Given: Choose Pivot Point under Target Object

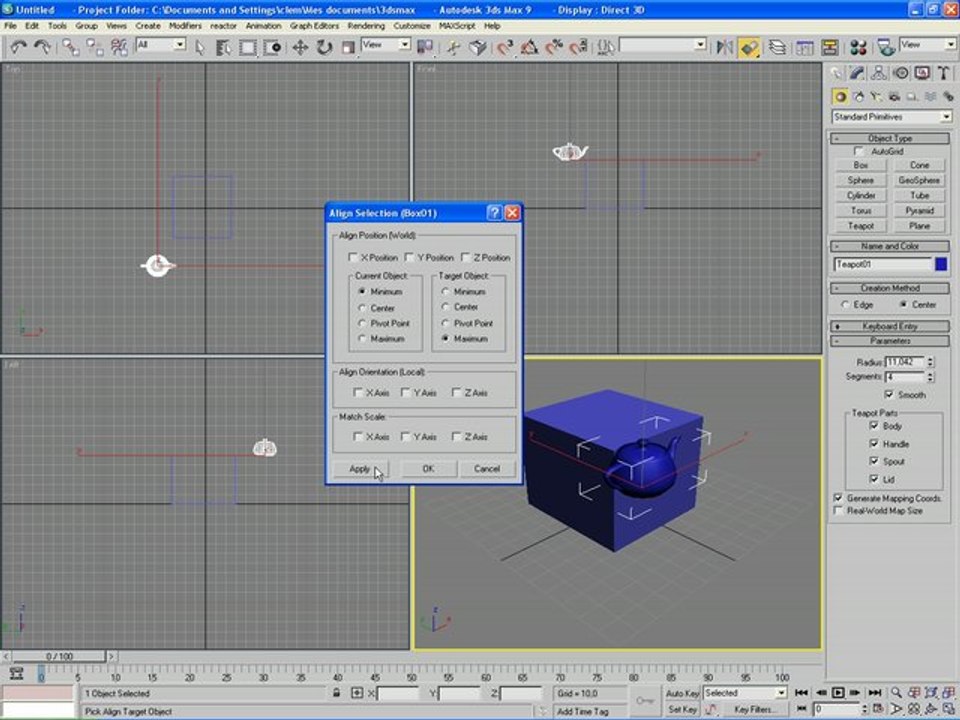Looking at the screenshot, I should point(445,324).
